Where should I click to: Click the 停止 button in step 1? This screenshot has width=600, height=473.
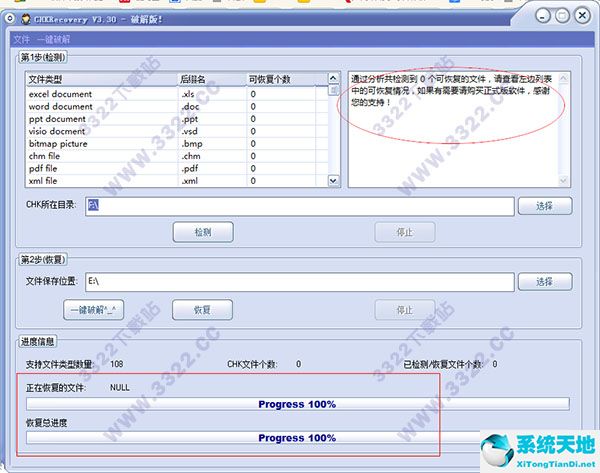point(405,232)
